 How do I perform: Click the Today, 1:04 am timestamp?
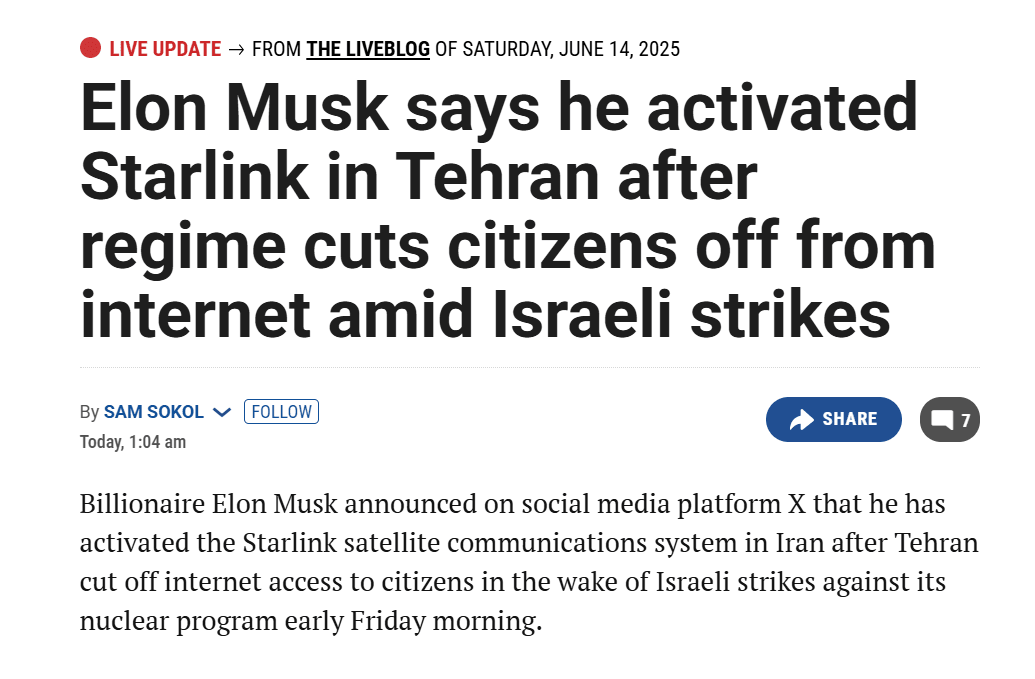point(133,442)
